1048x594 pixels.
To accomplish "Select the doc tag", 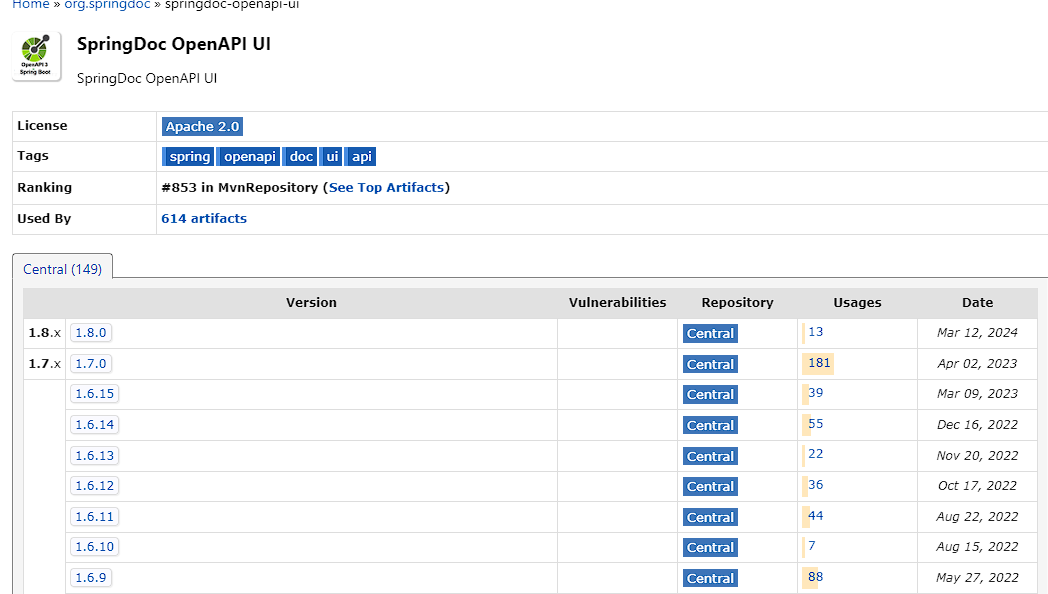I will pos(301,156).
